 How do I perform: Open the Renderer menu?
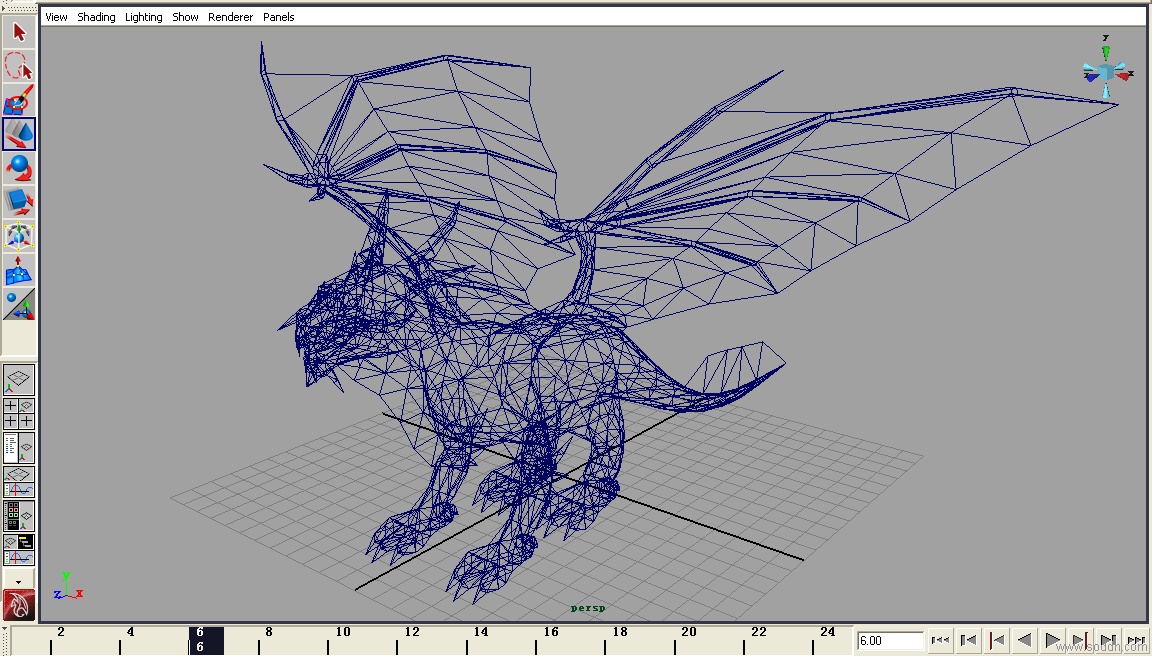click(x=230, y=17)
